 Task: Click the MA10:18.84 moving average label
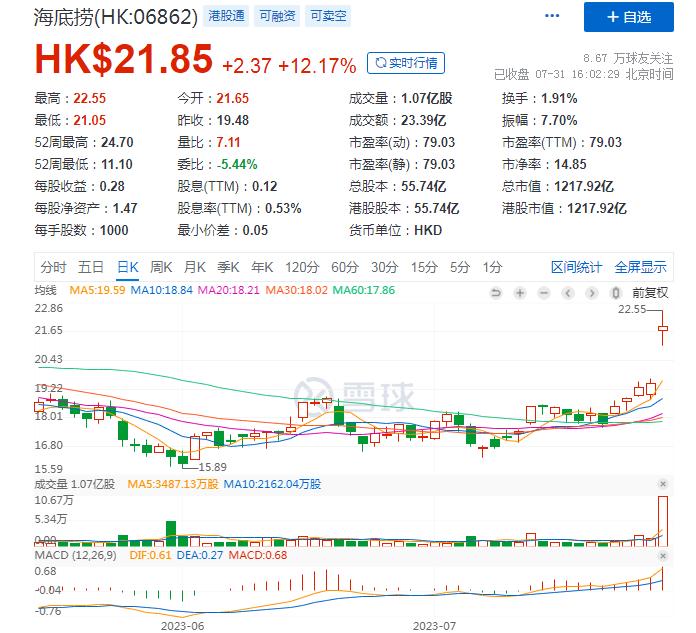pos(162,290)
